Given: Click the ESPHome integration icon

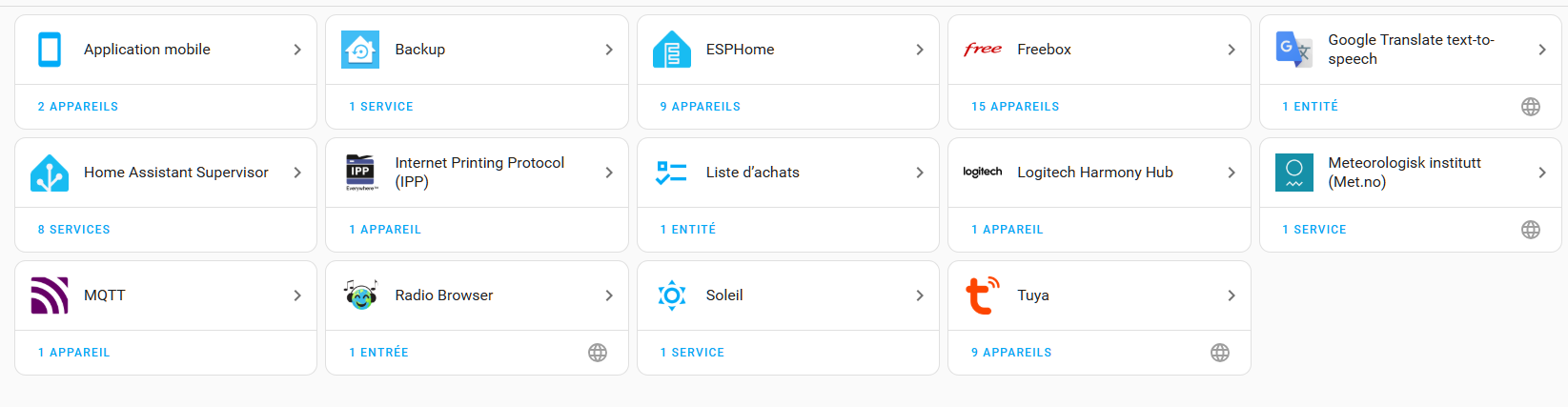Looking at the screenshot, I should pyautogui.click(x=672, y=50).
